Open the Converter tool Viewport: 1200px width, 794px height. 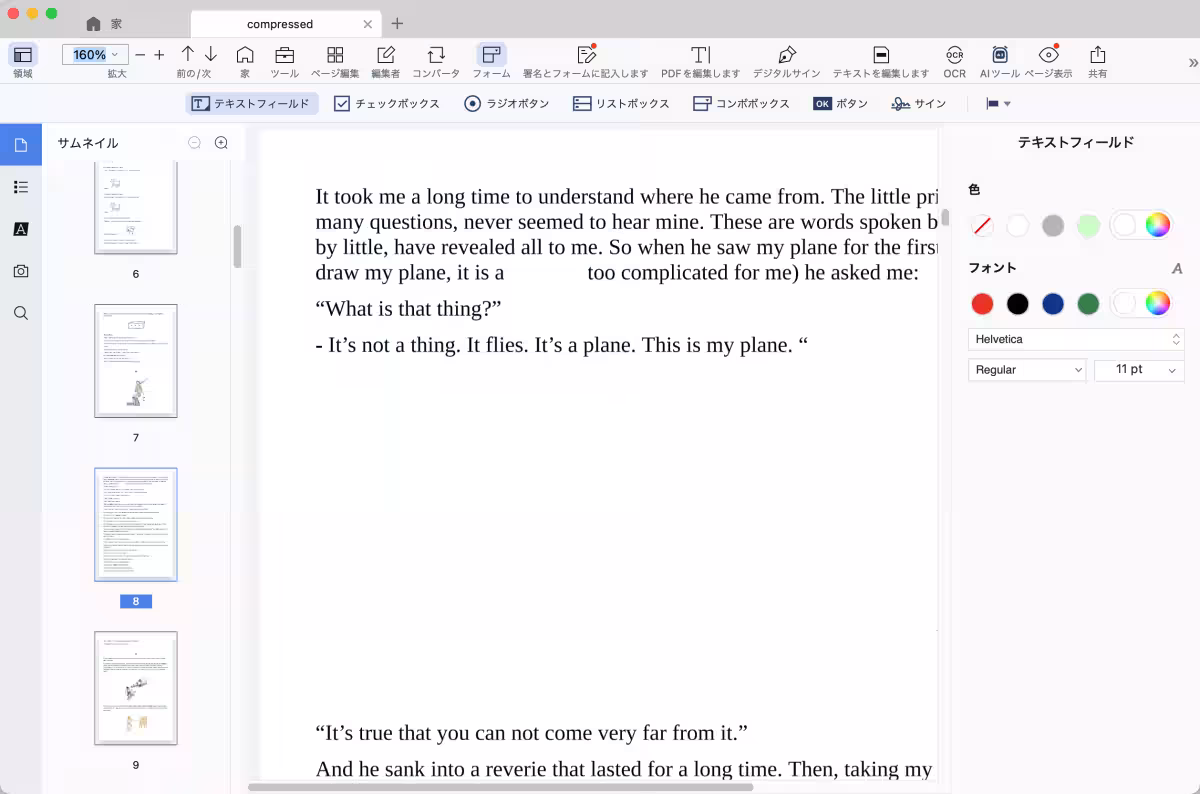pos(436,55)
